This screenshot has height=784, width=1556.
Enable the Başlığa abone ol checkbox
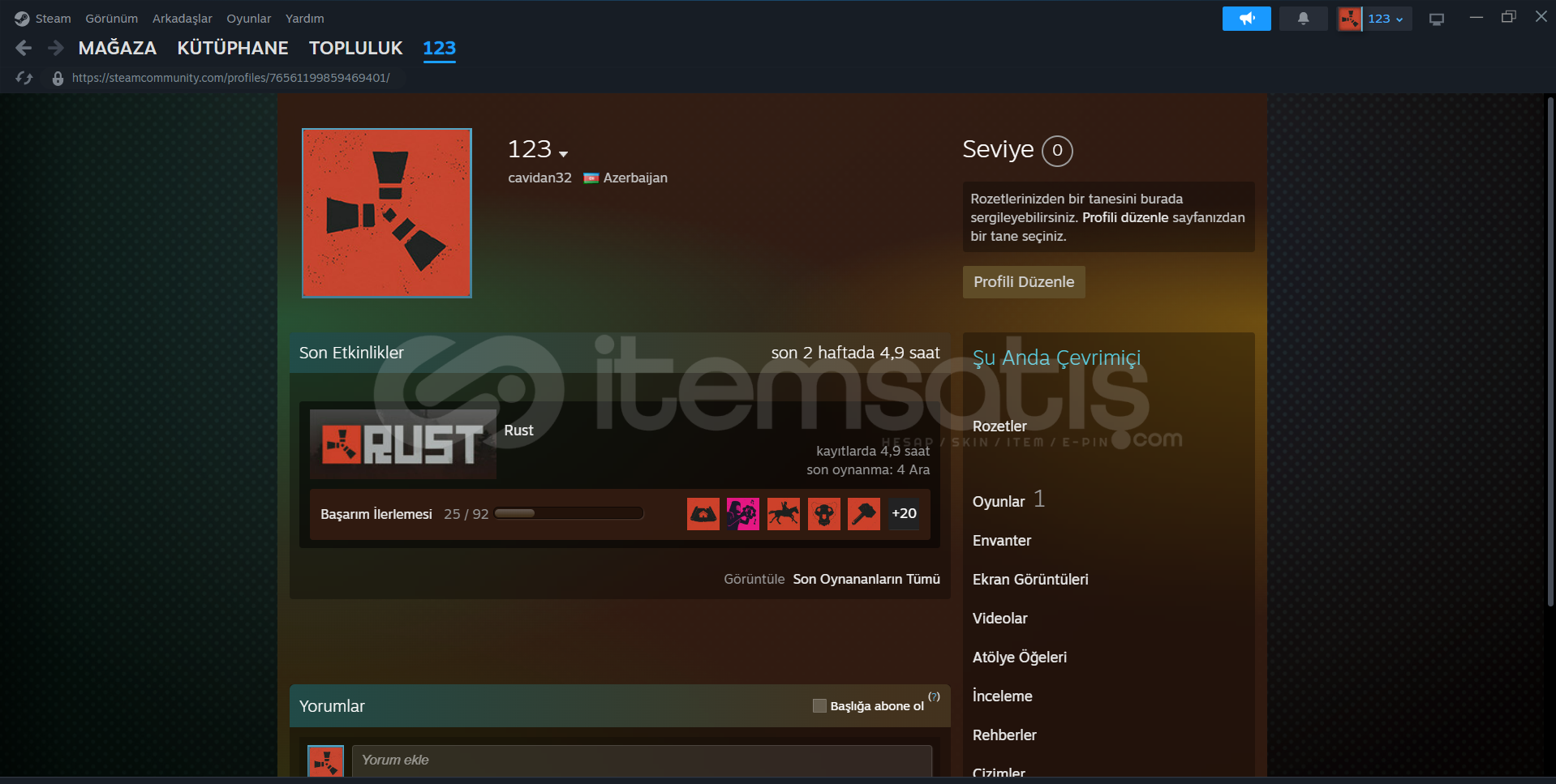coord(819,705)
